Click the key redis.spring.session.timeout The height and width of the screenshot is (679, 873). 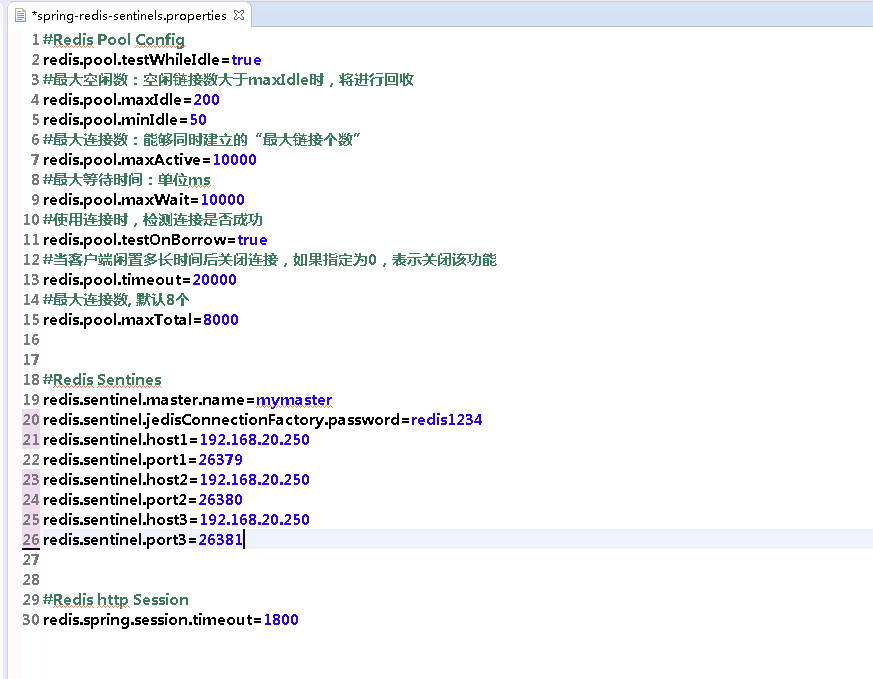(x=148, y=621)
